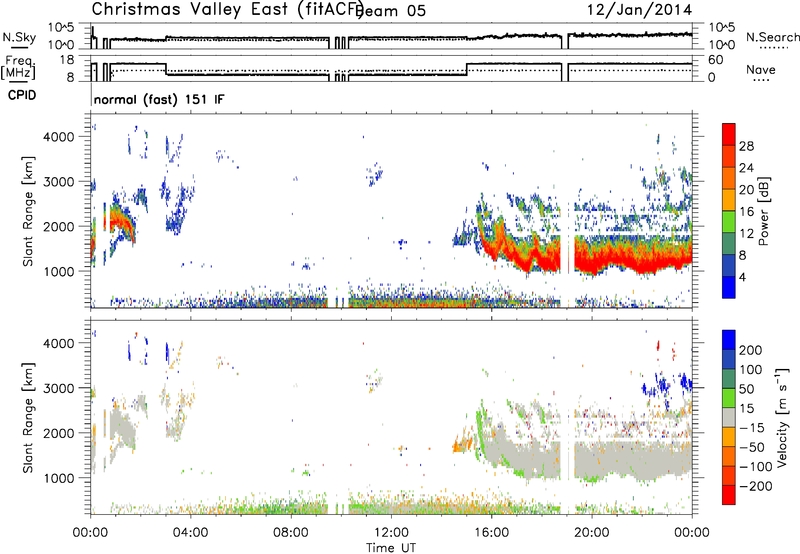Click the 'Power [dB]' color bar title
This screenshot has width=800, height=554.
point(763,211)
